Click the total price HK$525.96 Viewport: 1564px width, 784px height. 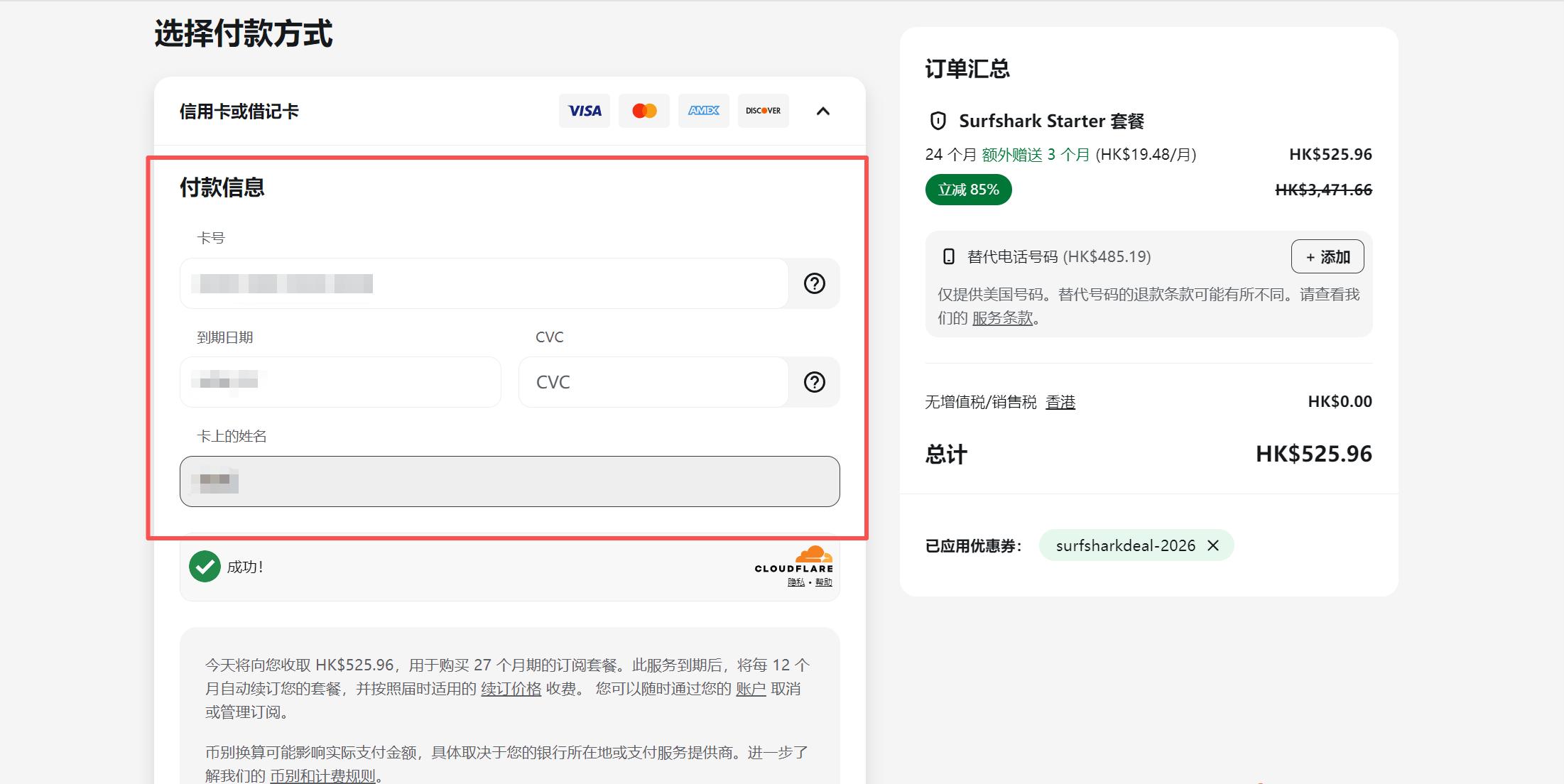pyautogui.click(x=1314, y=454)
